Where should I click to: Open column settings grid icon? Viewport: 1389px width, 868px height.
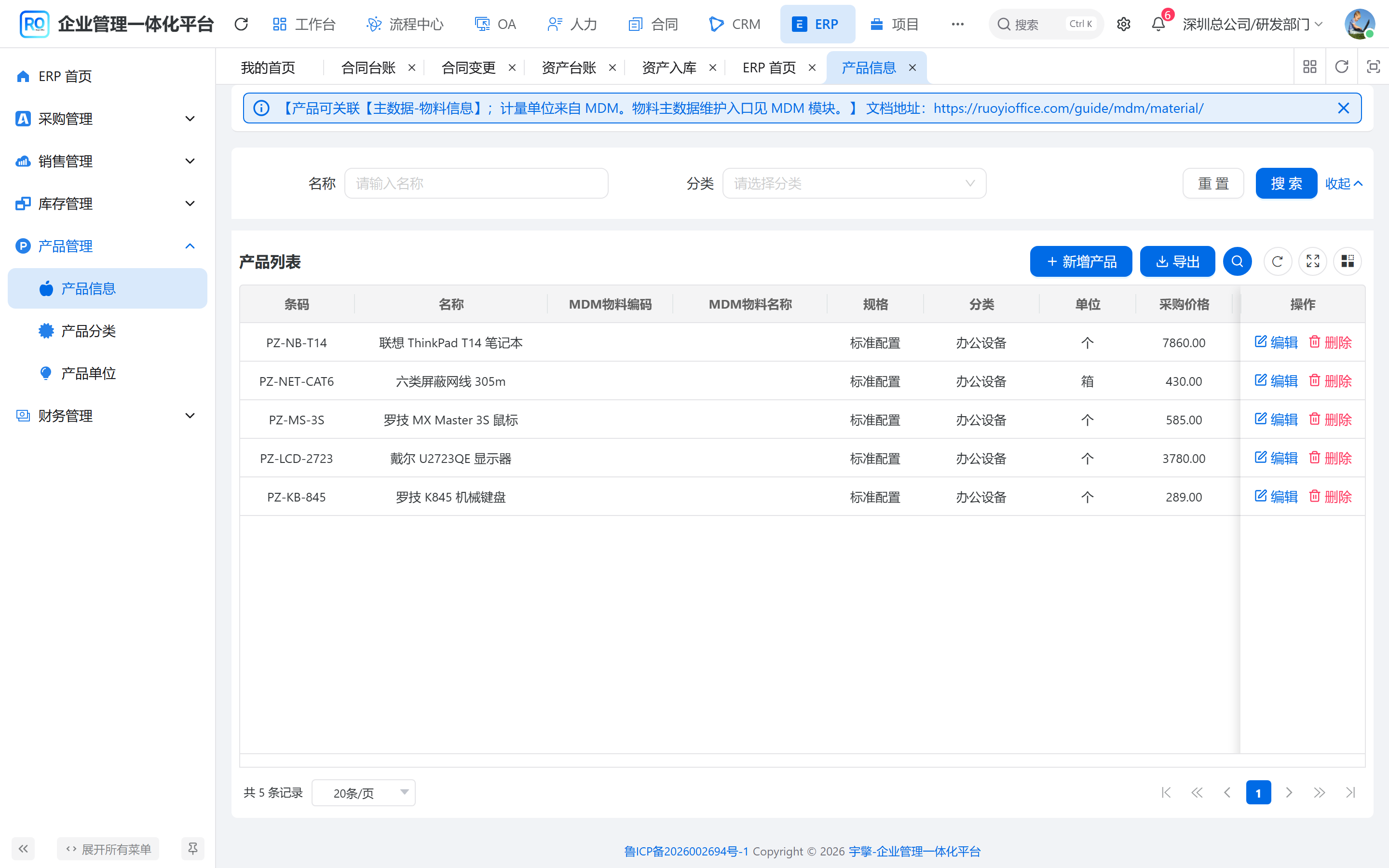(x=1348, y=262)
